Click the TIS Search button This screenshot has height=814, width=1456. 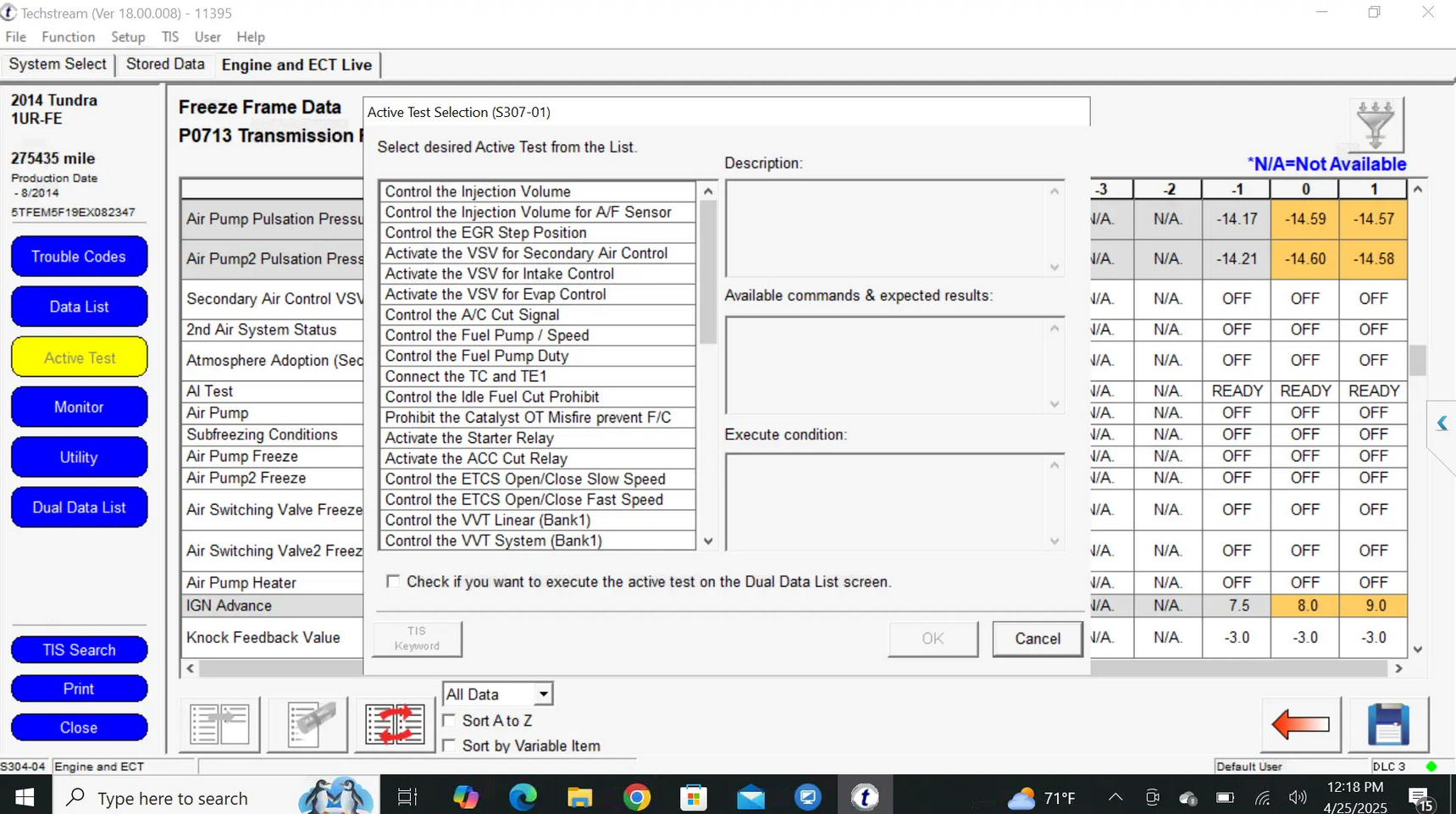click(x=79, y=650)
